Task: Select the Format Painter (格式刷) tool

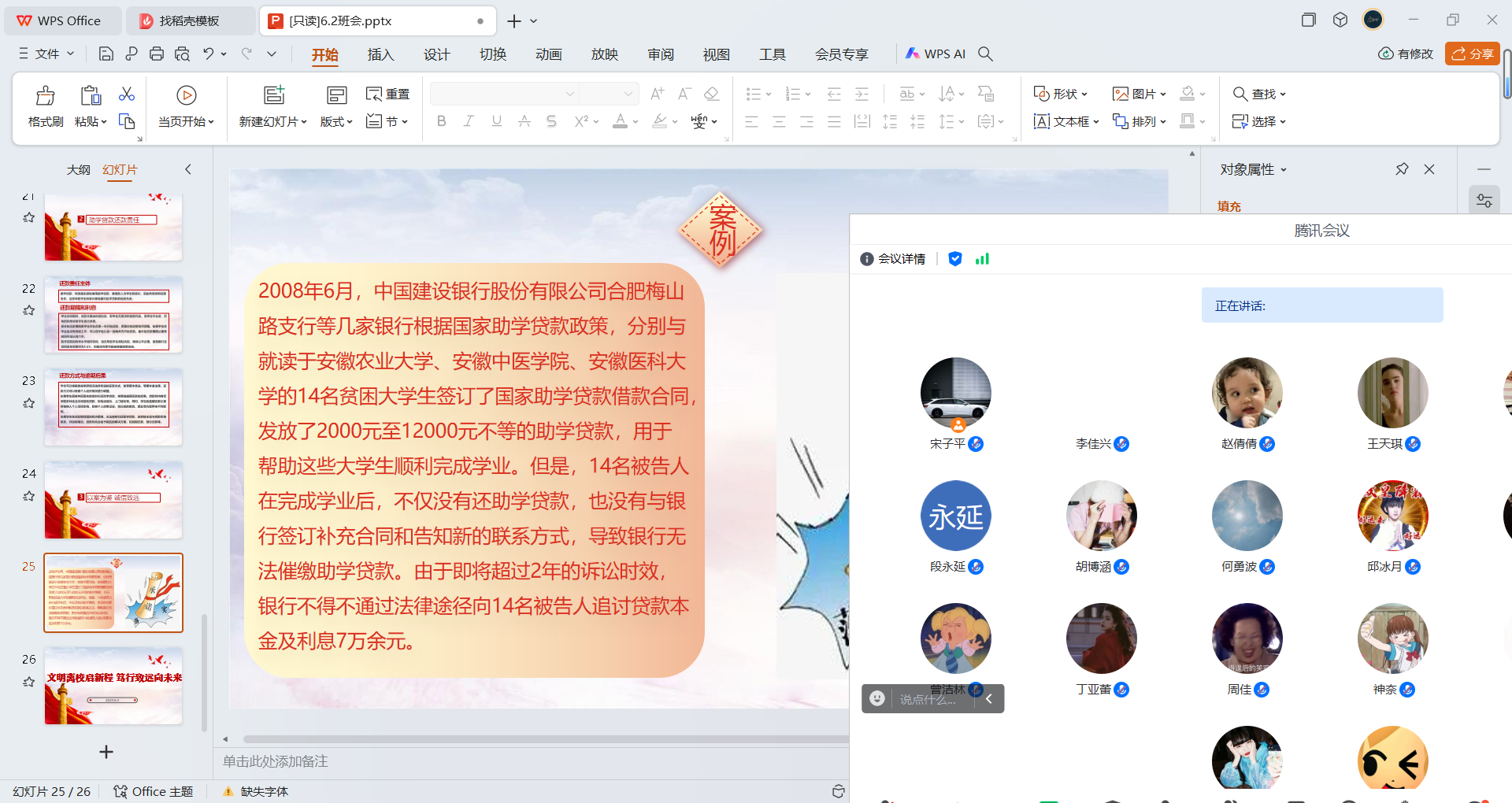Action: pos(45,106)
